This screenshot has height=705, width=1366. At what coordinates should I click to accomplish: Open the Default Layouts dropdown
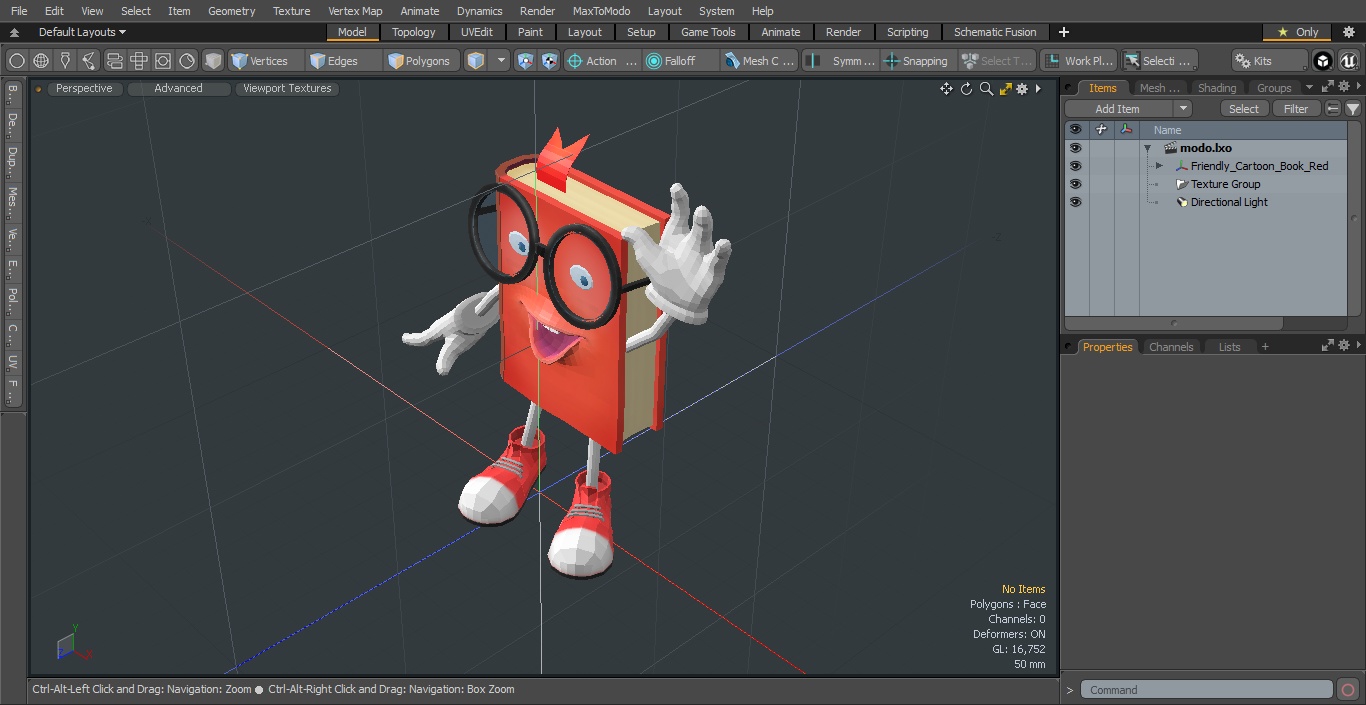[x=82, y=32]
